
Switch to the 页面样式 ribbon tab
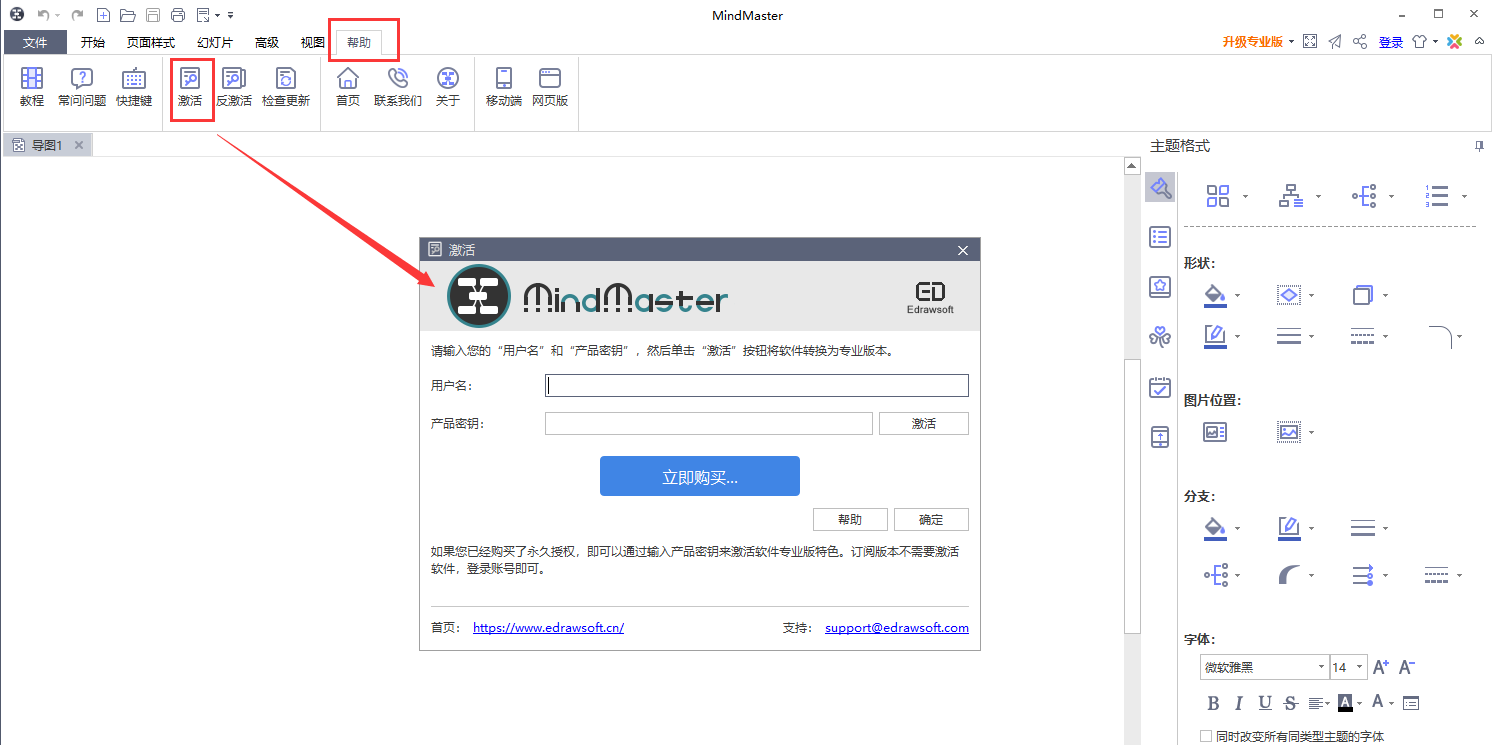pos(151,42)
